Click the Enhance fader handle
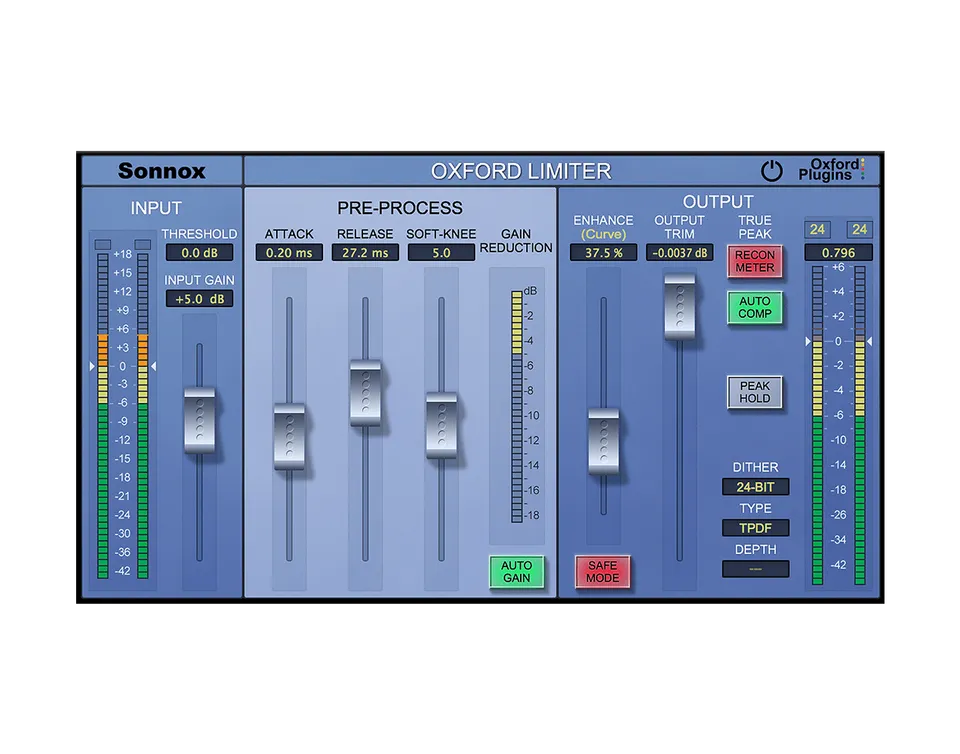Screen dimensions: 960x754 [604, 441]
